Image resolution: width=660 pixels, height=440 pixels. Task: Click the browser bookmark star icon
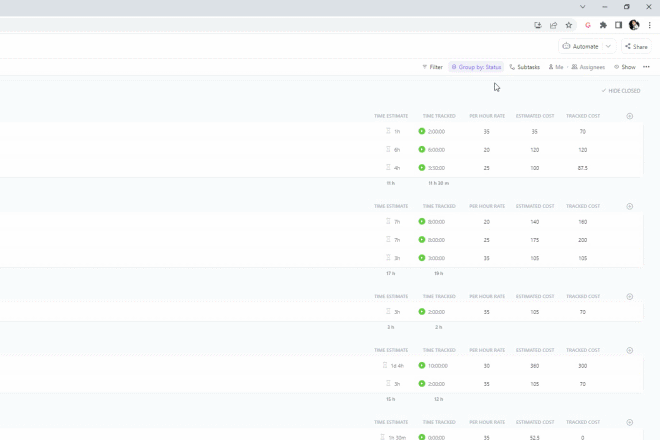click(x=568, y=25)
